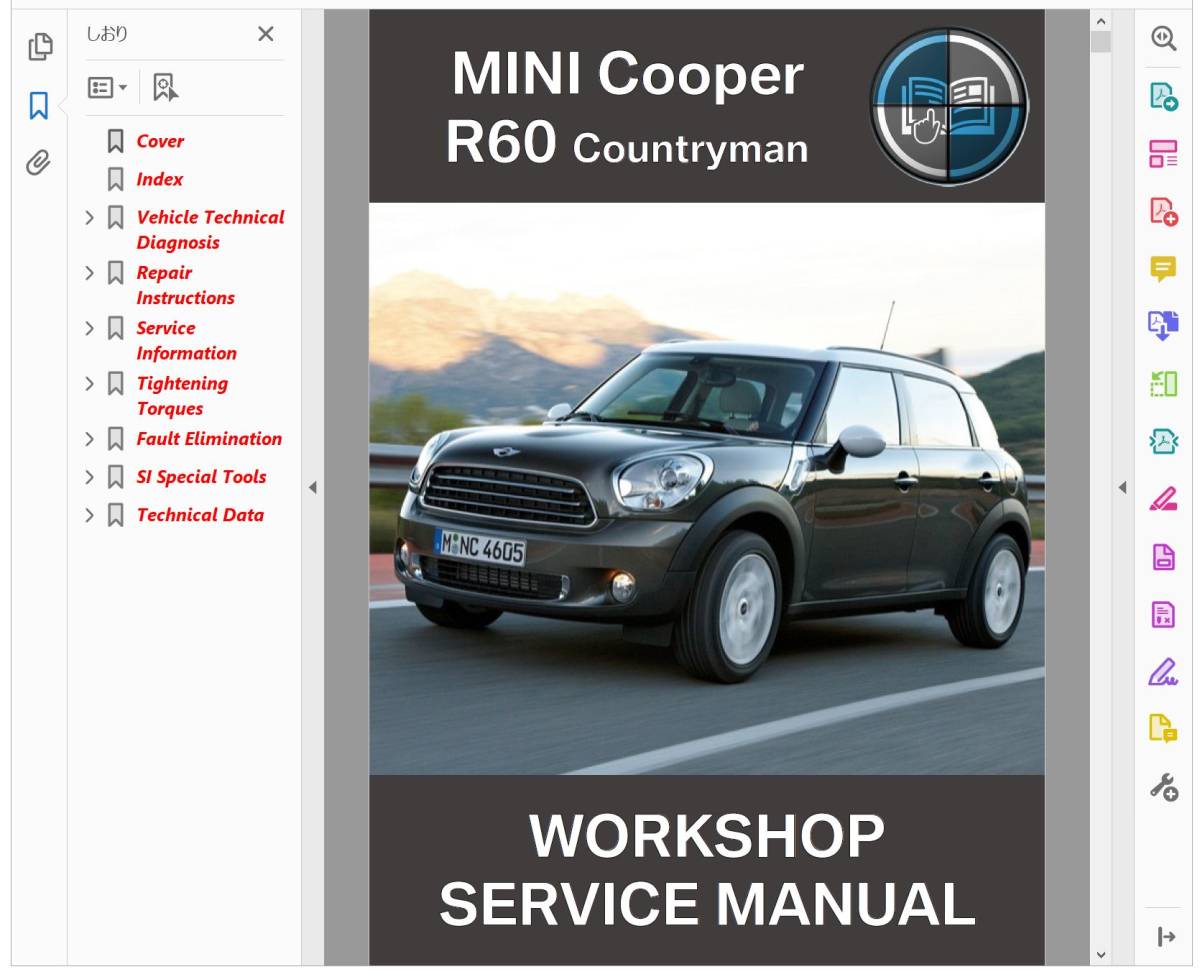Expand the Fault Elimination chevron
Viewport: 1200px width, 977px height.
coord(89,438)
